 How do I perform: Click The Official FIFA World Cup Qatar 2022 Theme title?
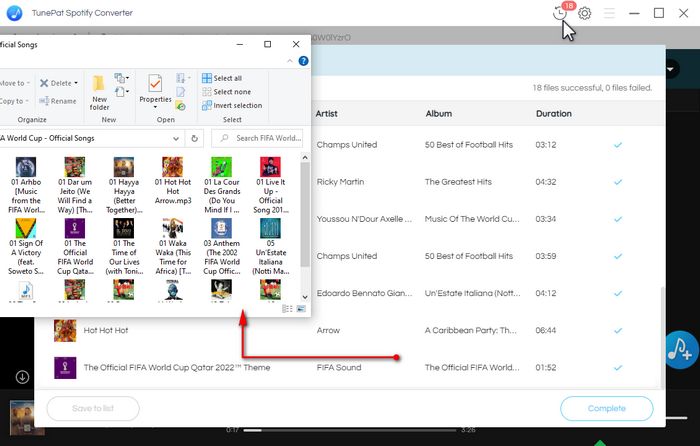click(177, 367)
